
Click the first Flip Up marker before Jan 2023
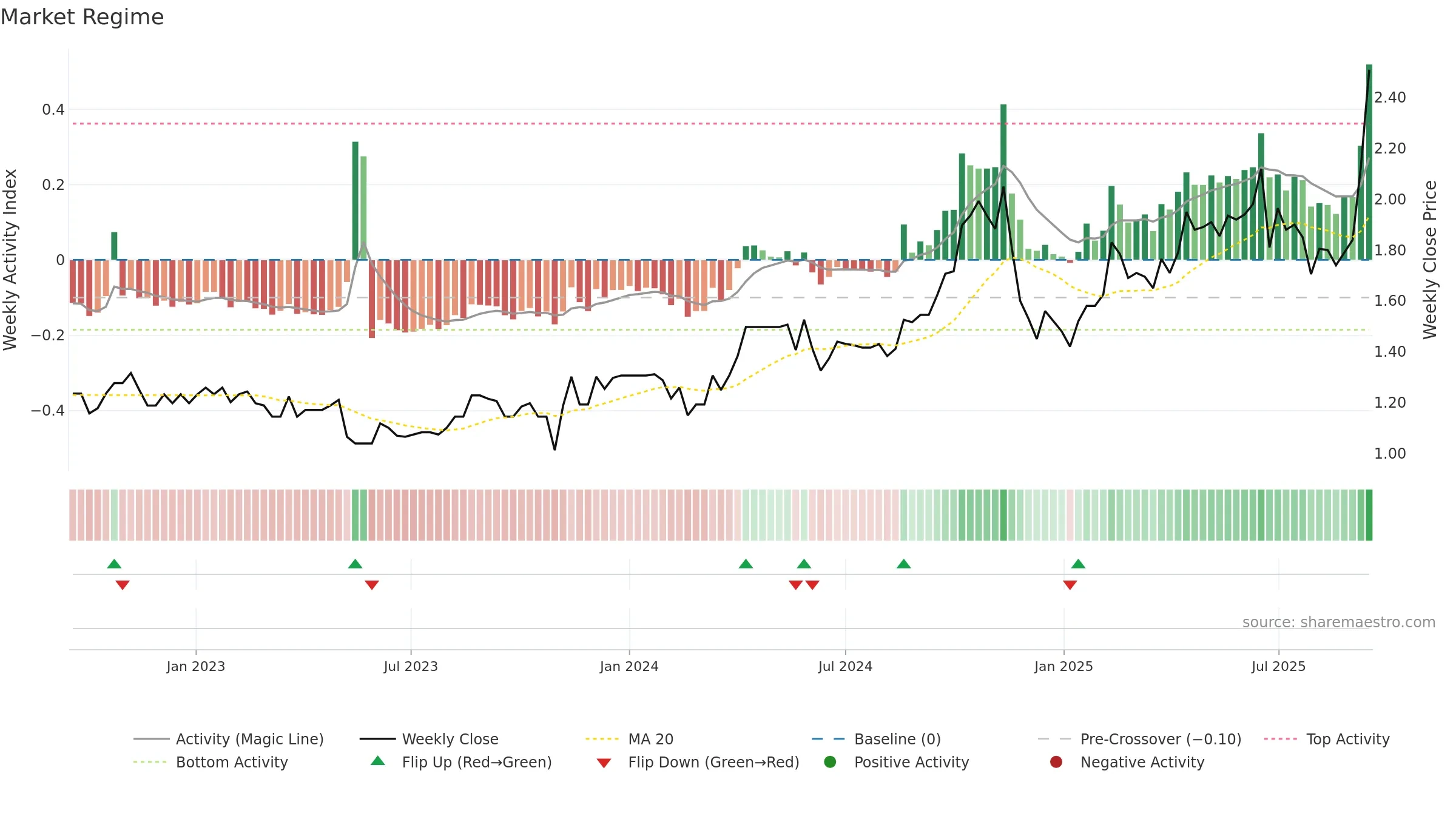(114, 564)
